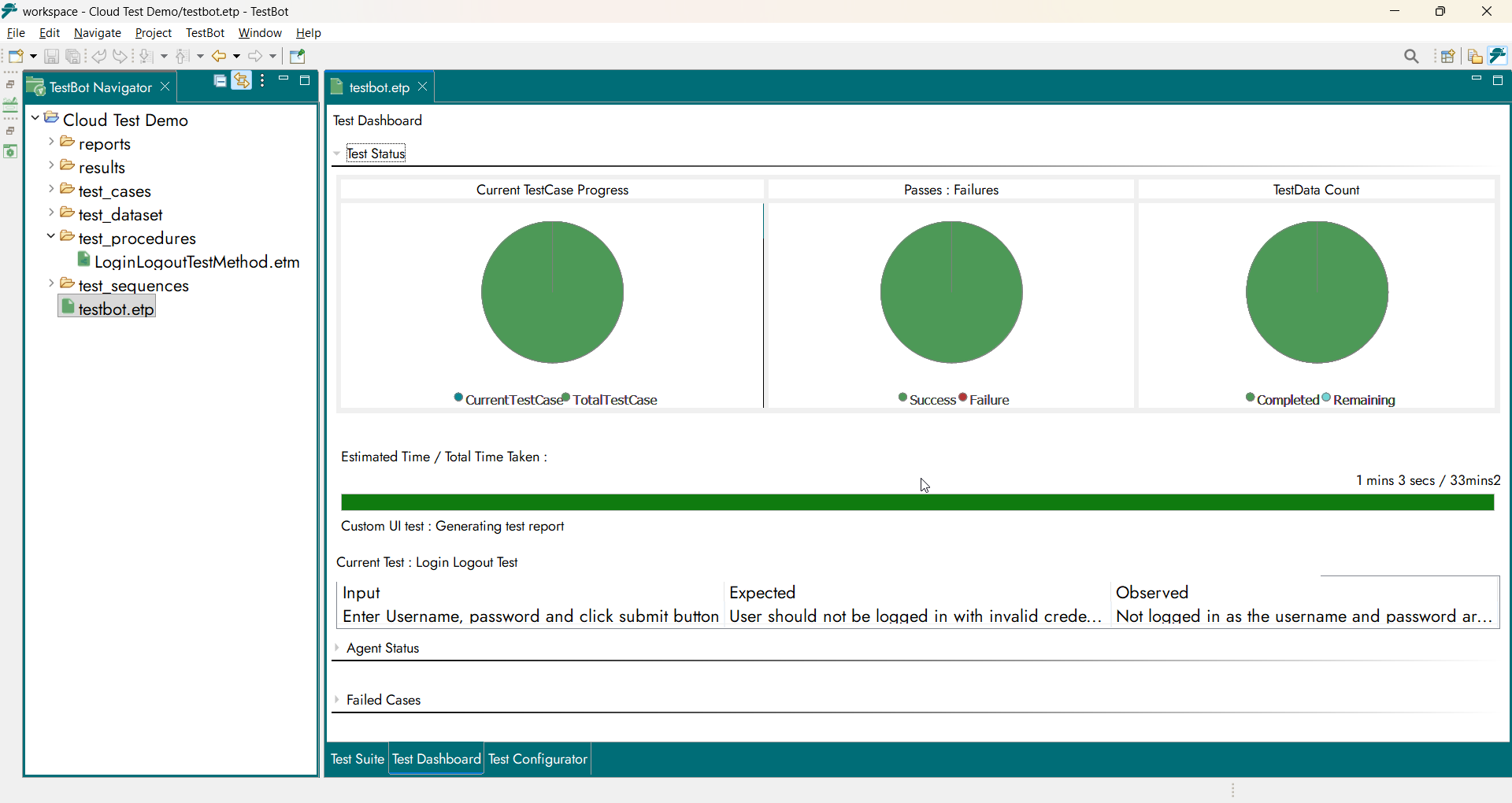The height and width of the screenshot is (803, 1512).
Task: Click the Pin Editor toolbar icon
Action: point(298,57)
